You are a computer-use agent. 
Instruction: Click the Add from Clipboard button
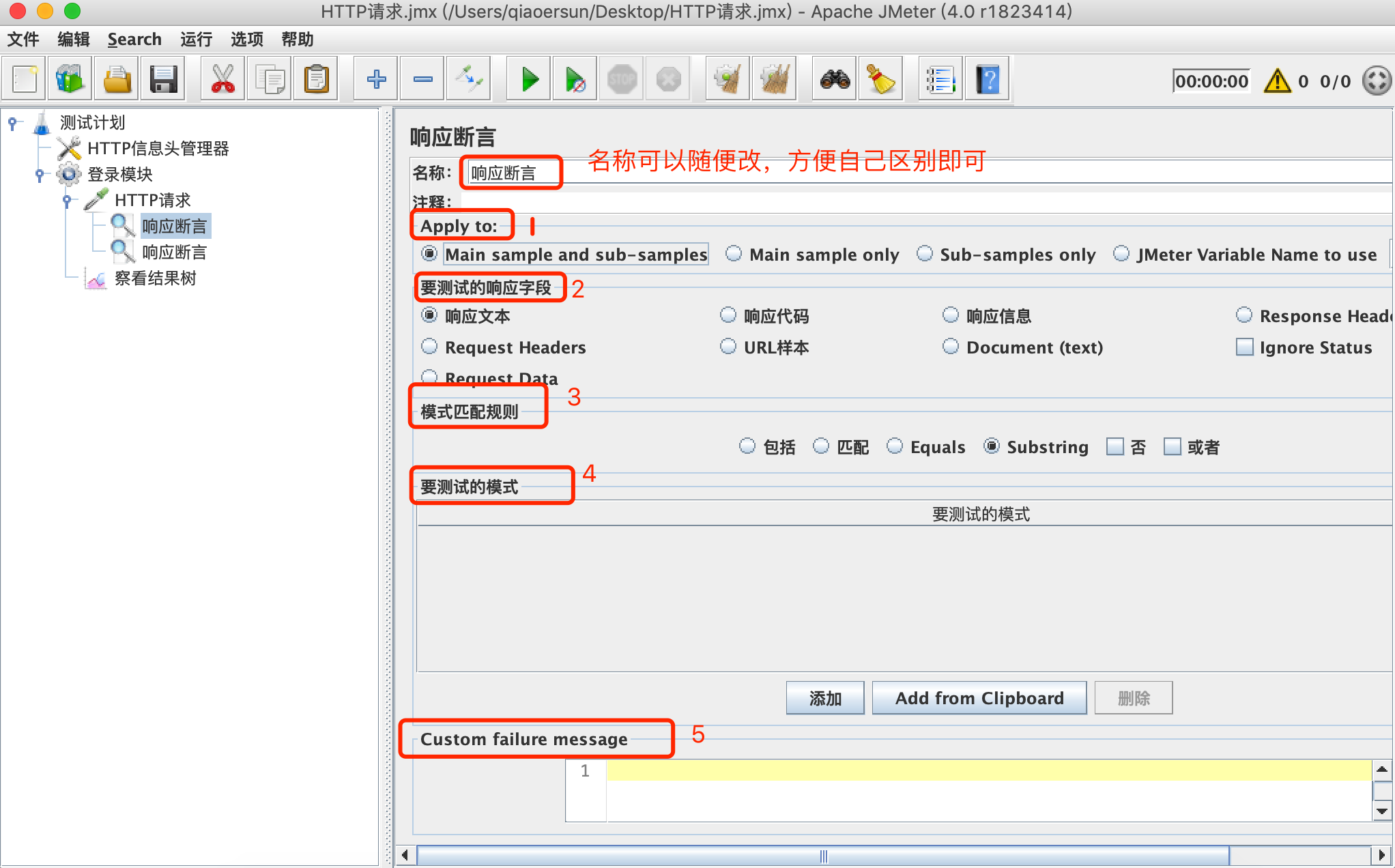click(979, 698)
